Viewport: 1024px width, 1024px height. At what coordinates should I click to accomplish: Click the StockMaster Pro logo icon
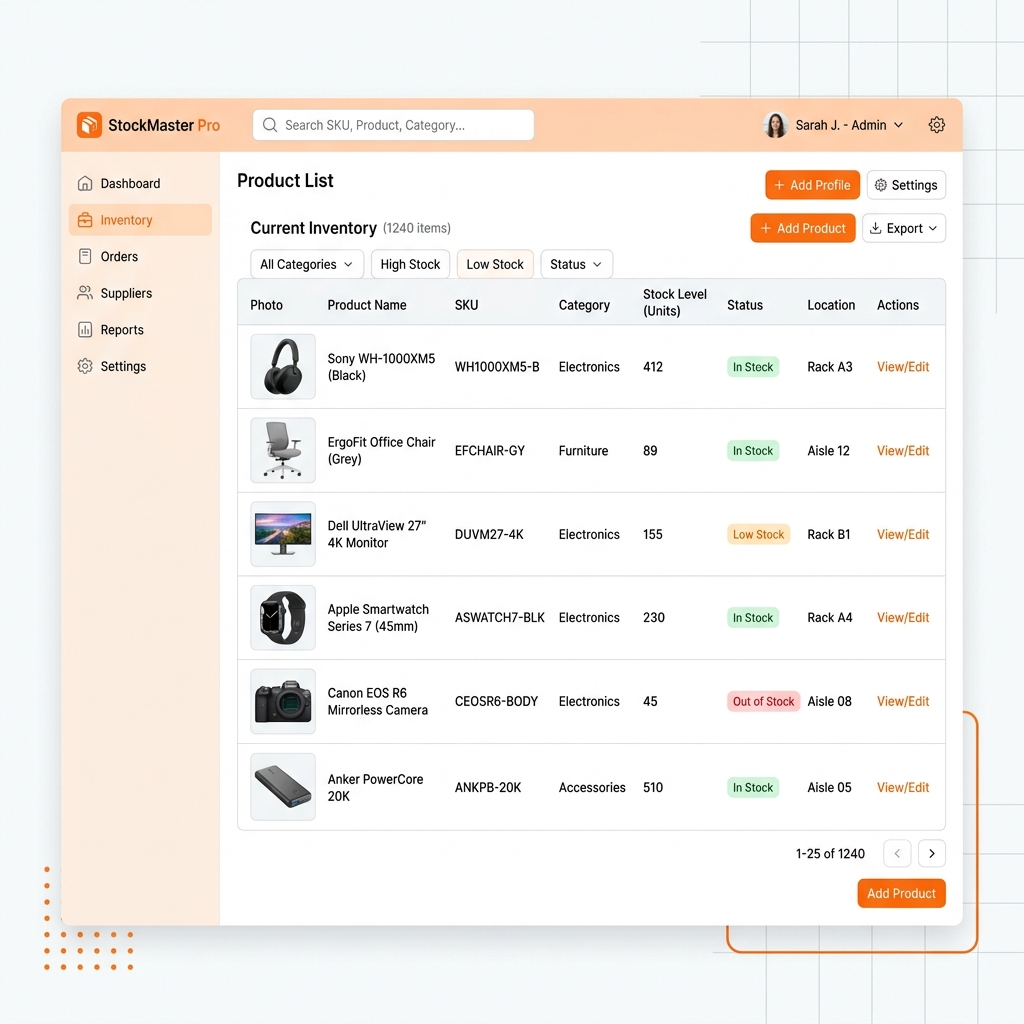pyautogui.click(x=89, y=125)
